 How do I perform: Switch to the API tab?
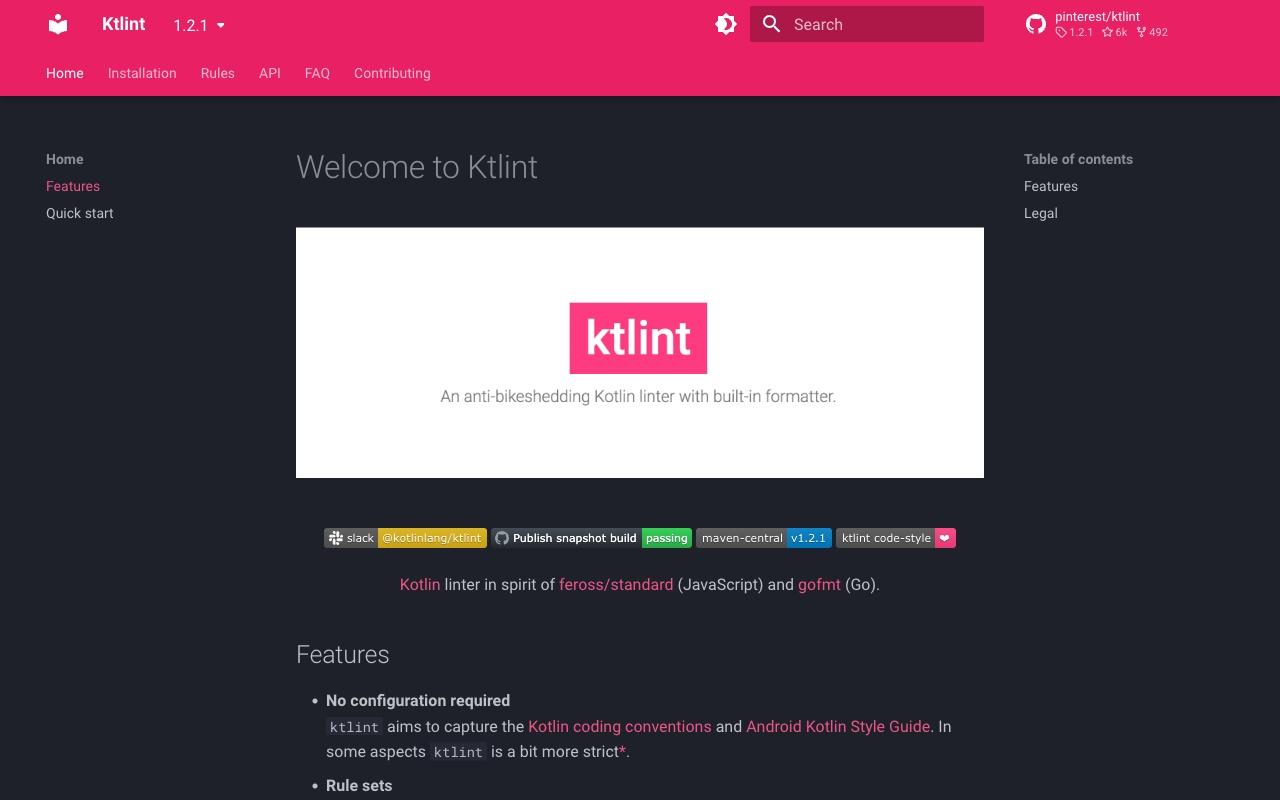(270, 73)
